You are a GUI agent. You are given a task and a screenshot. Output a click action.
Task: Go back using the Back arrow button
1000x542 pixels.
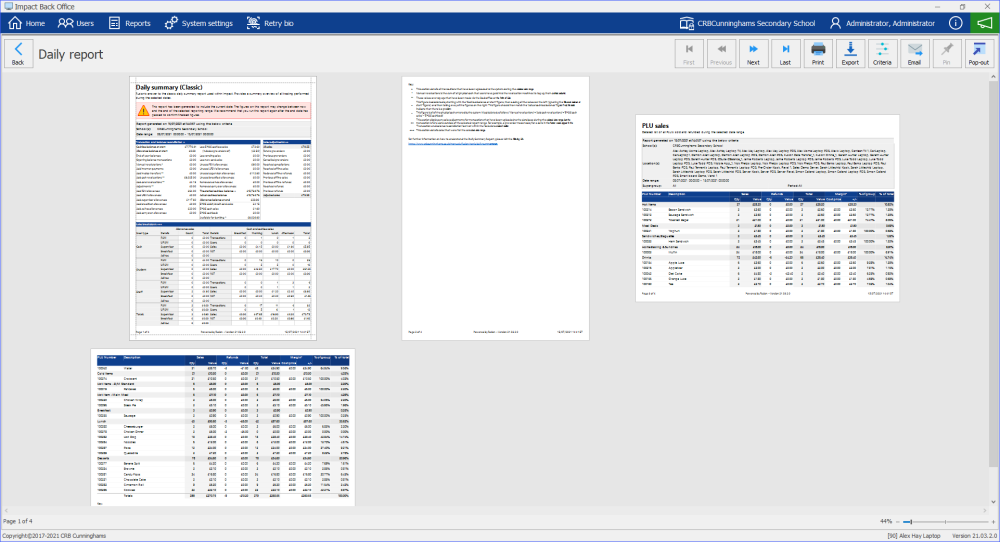18,54
